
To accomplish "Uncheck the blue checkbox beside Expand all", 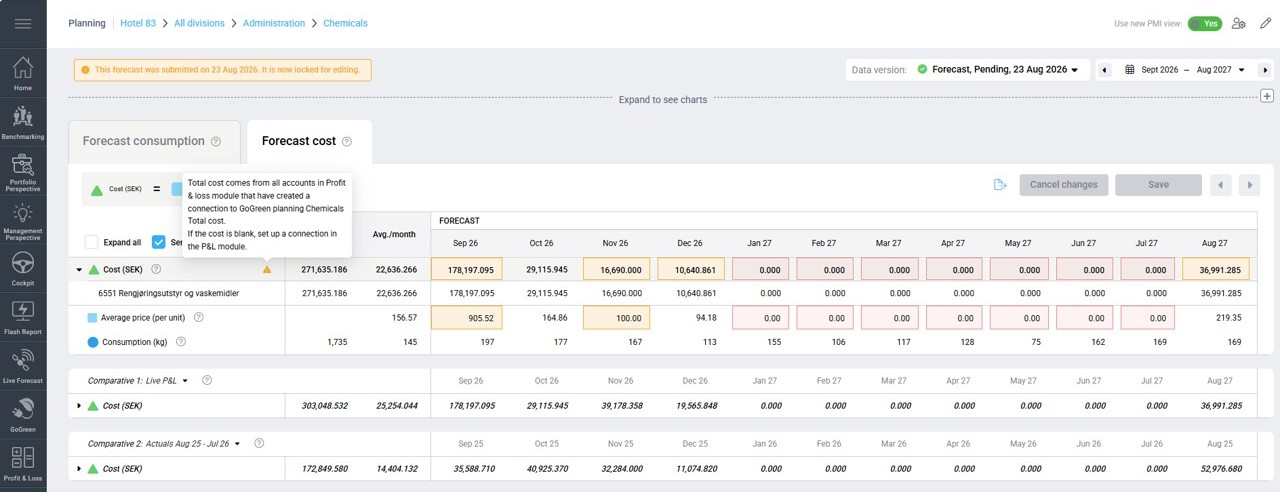I will click(158, 242).
